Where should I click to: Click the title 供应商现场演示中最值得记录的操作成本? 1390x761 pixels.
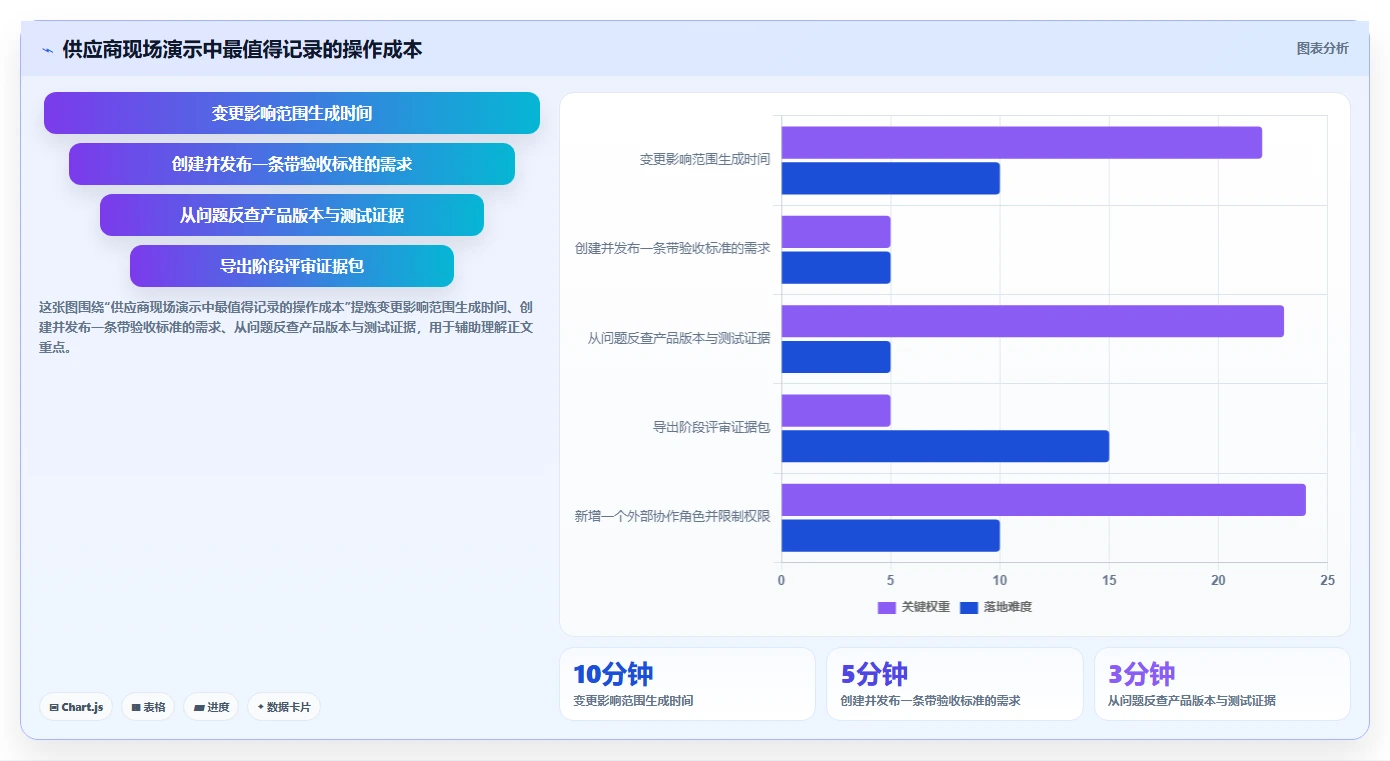point(242,49)
